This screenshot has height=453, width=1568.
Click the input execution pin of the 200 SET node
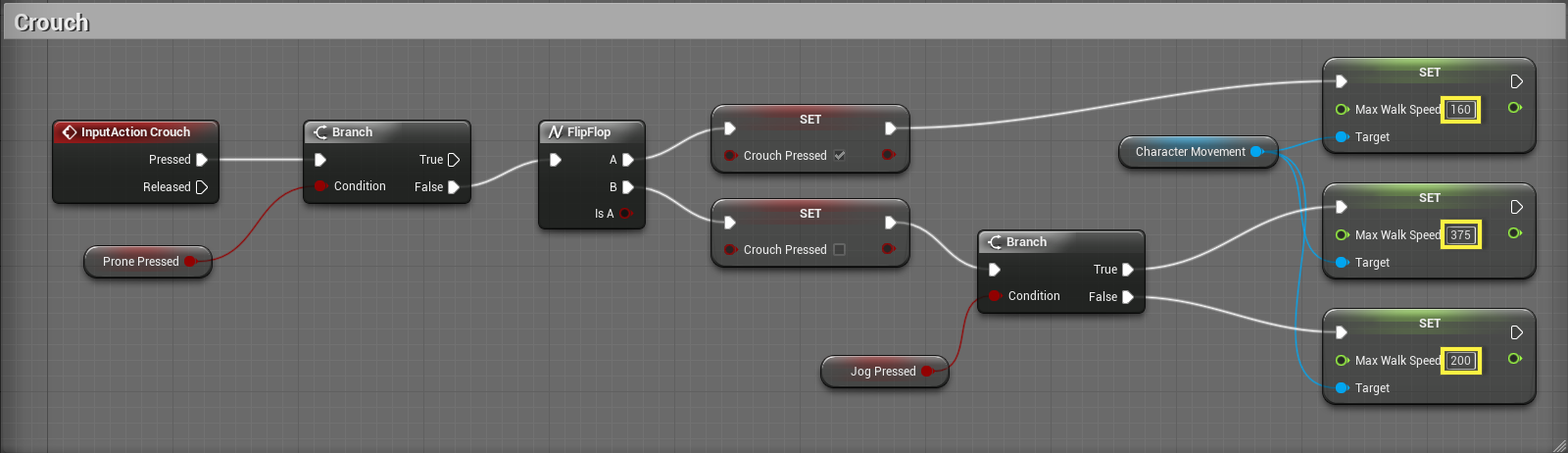coord(1342,332)
